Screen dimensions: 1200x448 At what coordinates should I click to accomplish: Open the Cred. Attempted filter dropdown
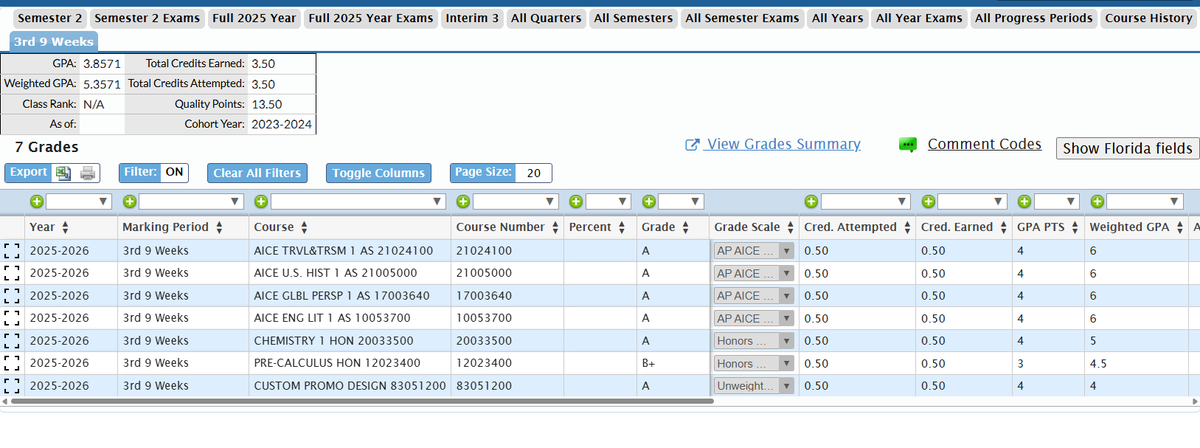[x=866, y=201]
